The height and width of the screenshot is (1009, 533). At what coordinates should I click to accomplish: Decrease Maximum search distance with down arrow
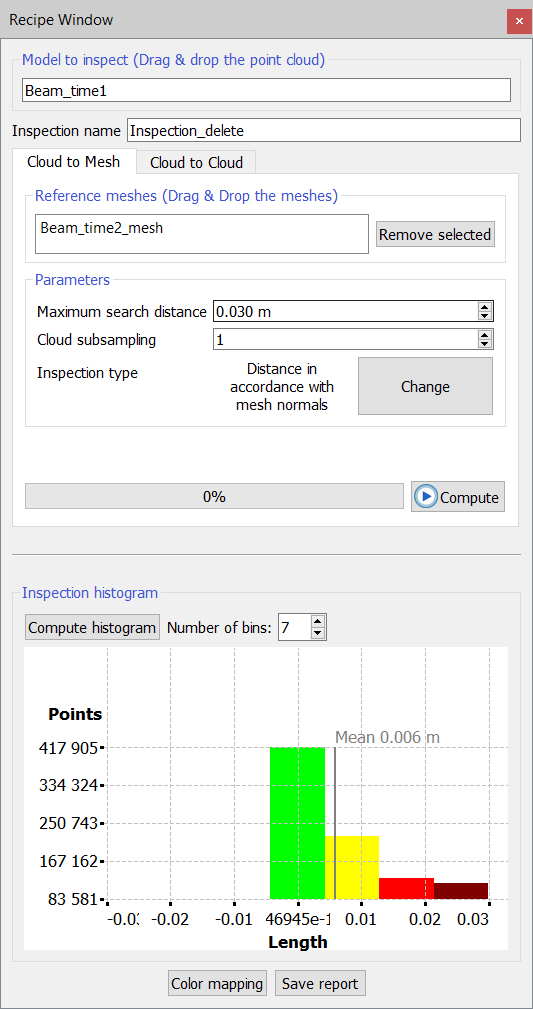coord(484,316)
